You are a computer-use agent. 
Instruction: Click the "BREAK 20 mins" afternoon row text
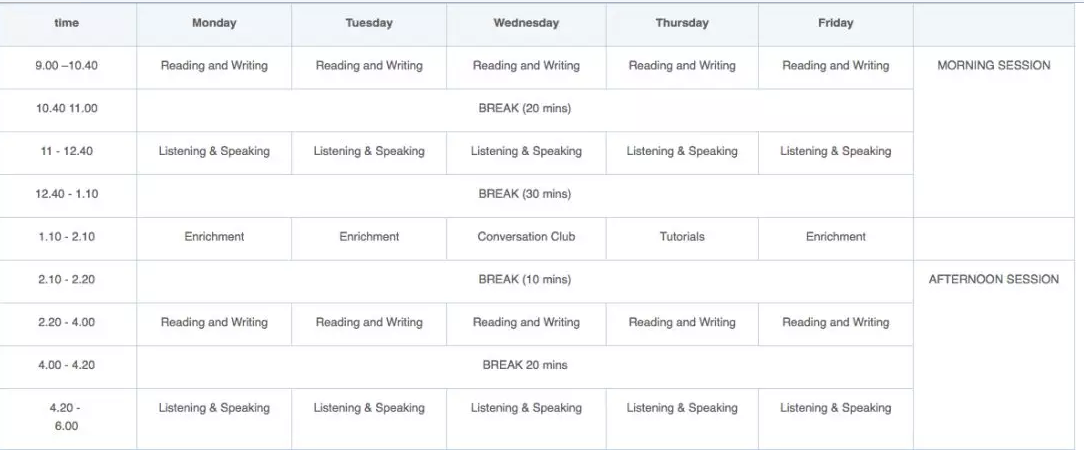[525, 366]
